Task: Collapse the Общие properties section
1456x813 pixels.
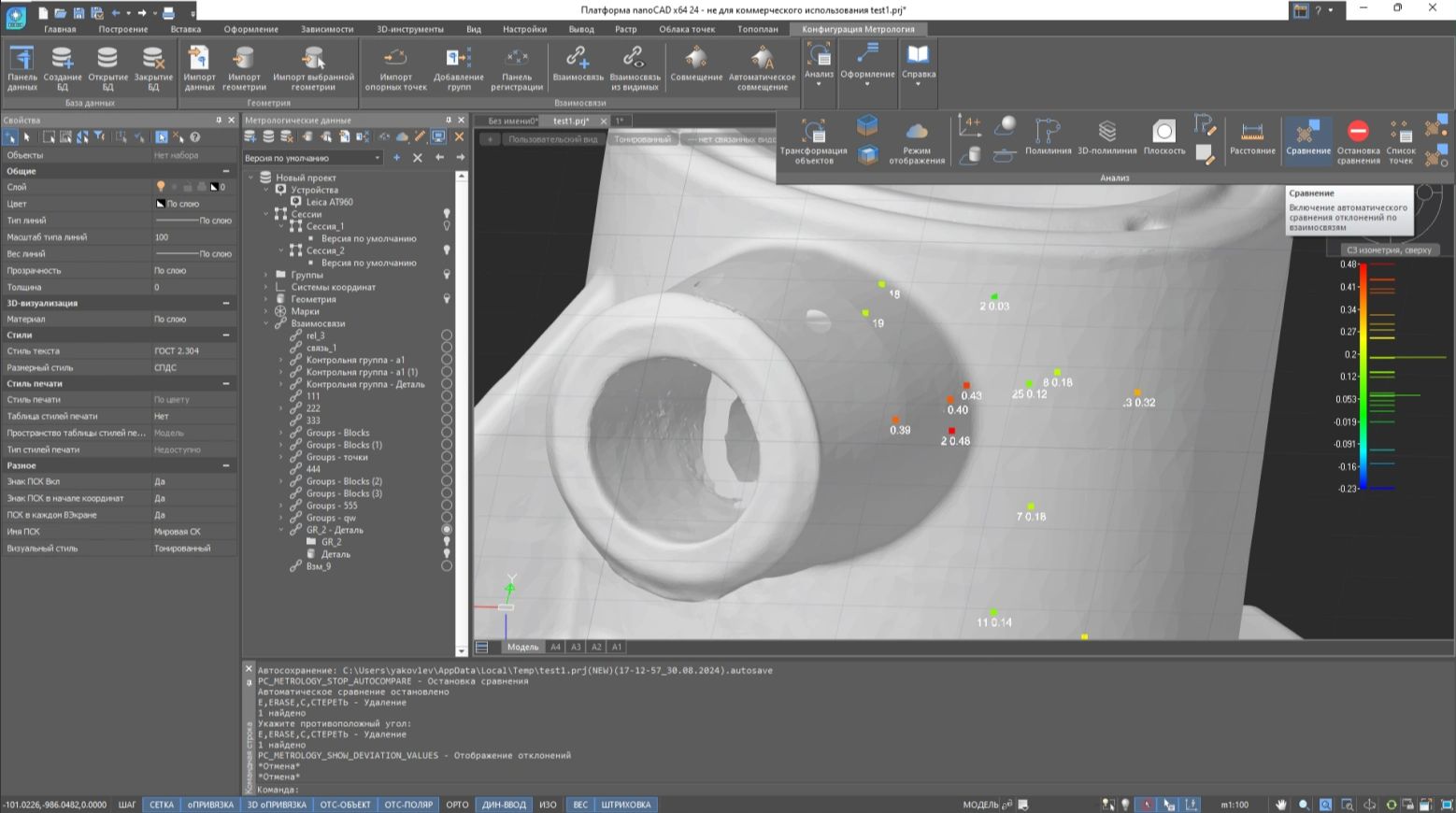Action: tap(225, 171)
